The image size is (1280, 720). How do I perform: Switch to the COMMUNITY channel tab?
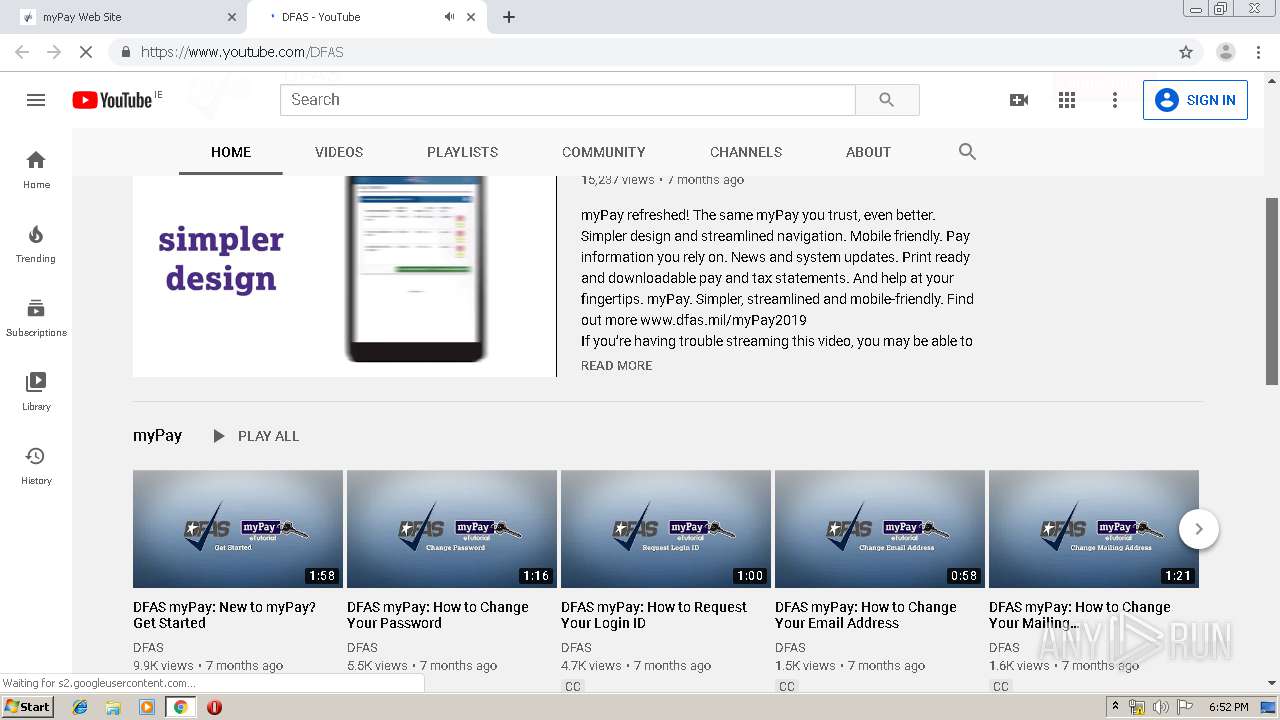pos(604,152)
